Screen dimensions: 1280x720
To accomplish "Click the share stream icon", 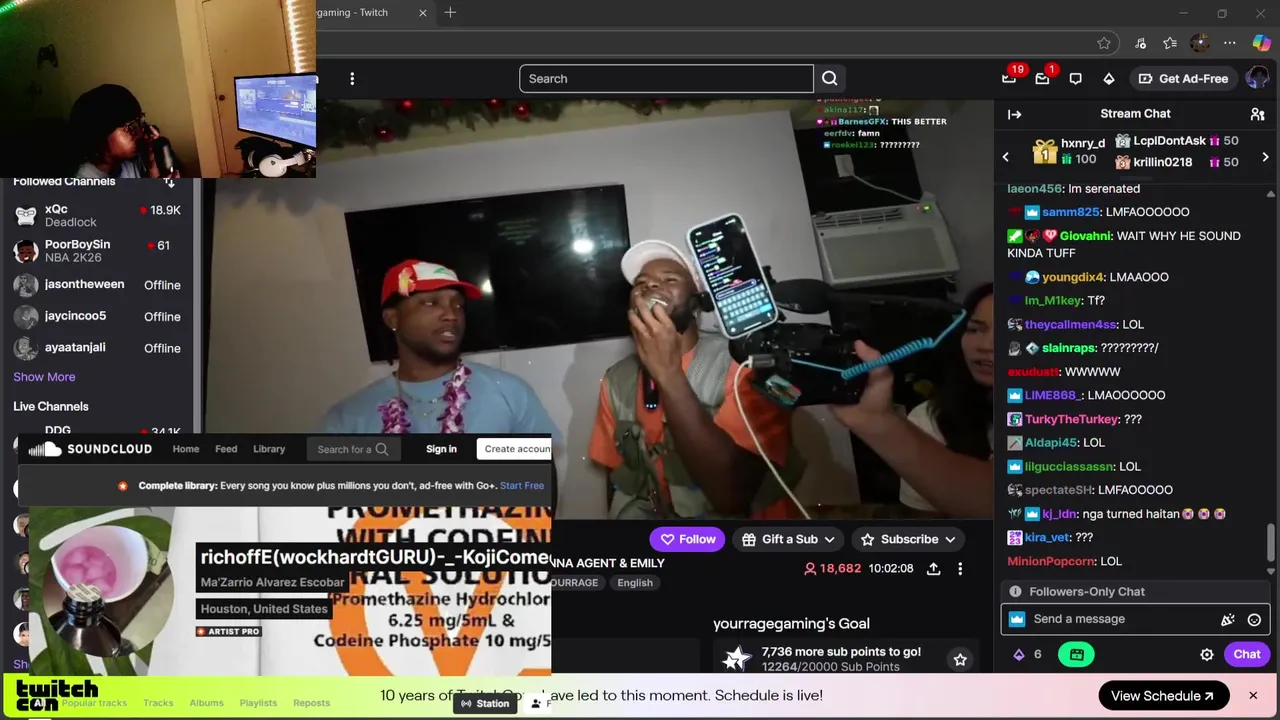I will [933, 568].
